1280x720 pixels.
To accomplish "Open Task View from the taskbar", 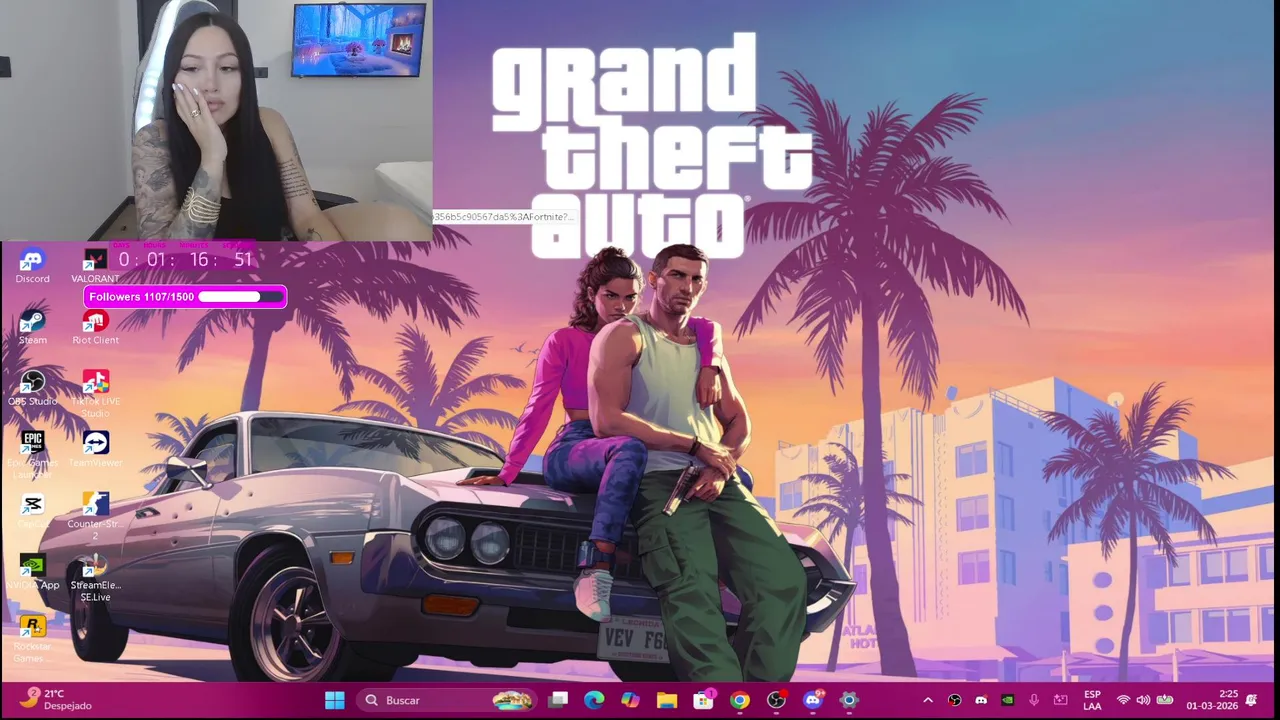I will pyautogui.click(x=558, y=700).
